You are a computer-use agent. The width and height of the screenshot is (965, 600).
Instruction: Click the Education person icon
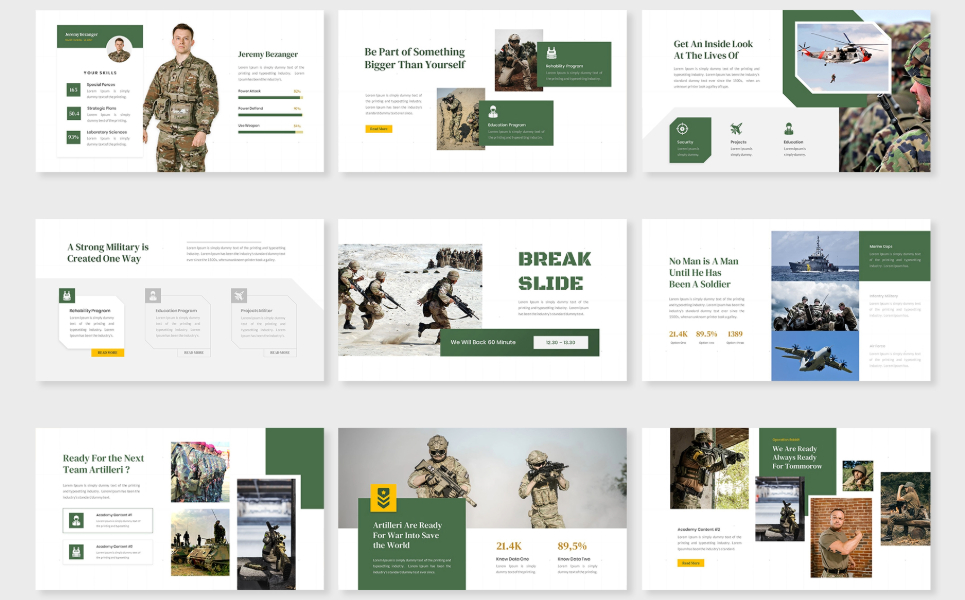tap(788, 128)
